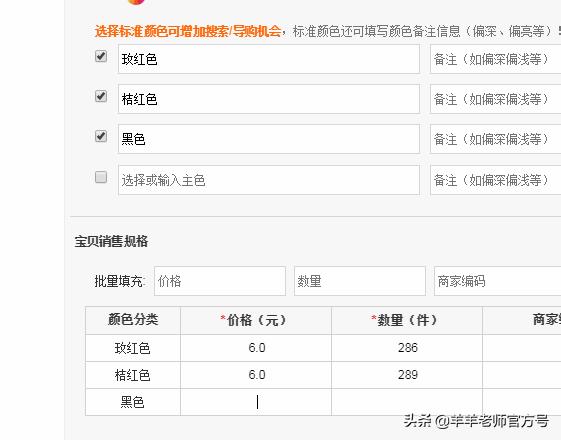Click the 玫红色 color name input field
Viewport: 561px width, 440px height.
(269, 59)
